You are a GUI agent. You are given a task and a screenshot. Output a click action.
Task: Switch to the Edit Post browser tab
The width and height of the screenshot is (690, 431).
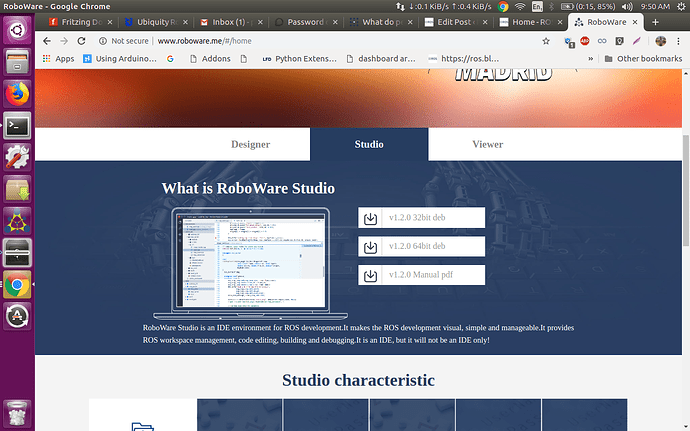click(456, 22)
